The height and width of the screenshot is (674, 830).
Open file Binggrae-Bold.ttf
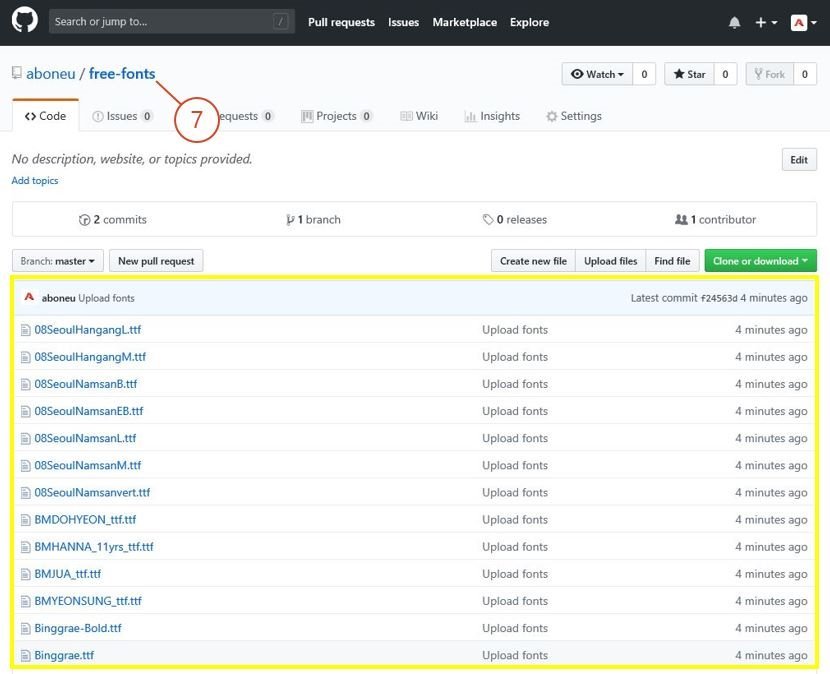[x=78, y=628]
